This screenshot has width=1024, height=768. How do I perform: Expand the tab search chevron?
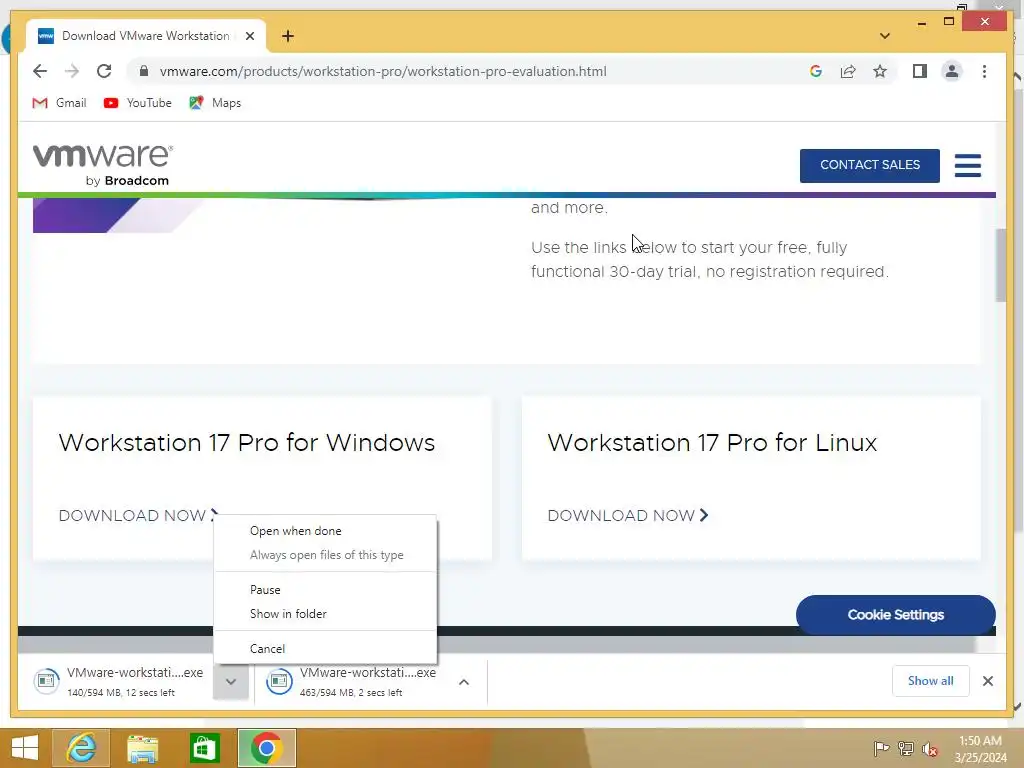884,36
